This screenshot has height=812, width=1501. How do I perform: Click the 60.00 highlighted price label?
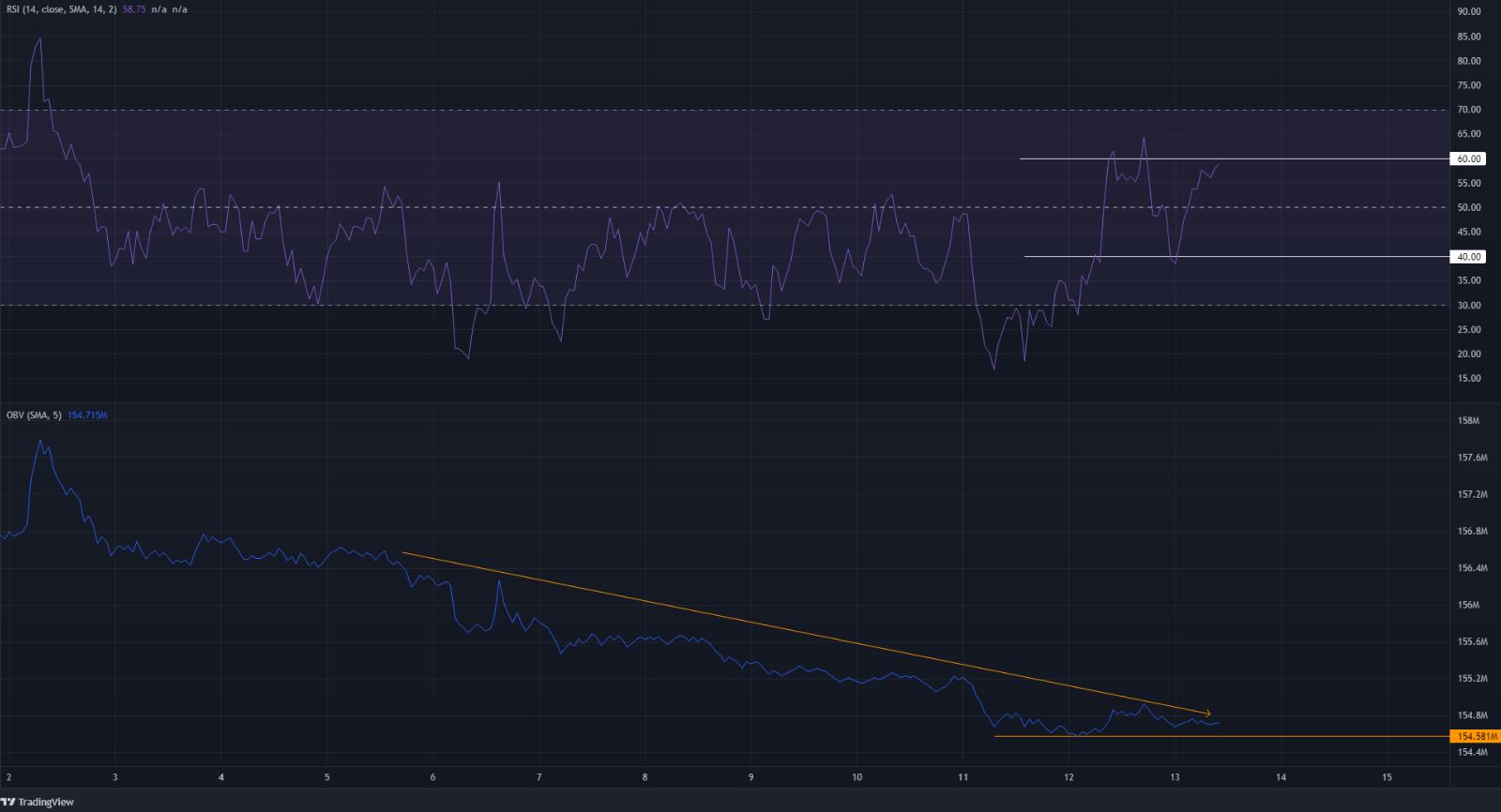[x=1468, y=159]
